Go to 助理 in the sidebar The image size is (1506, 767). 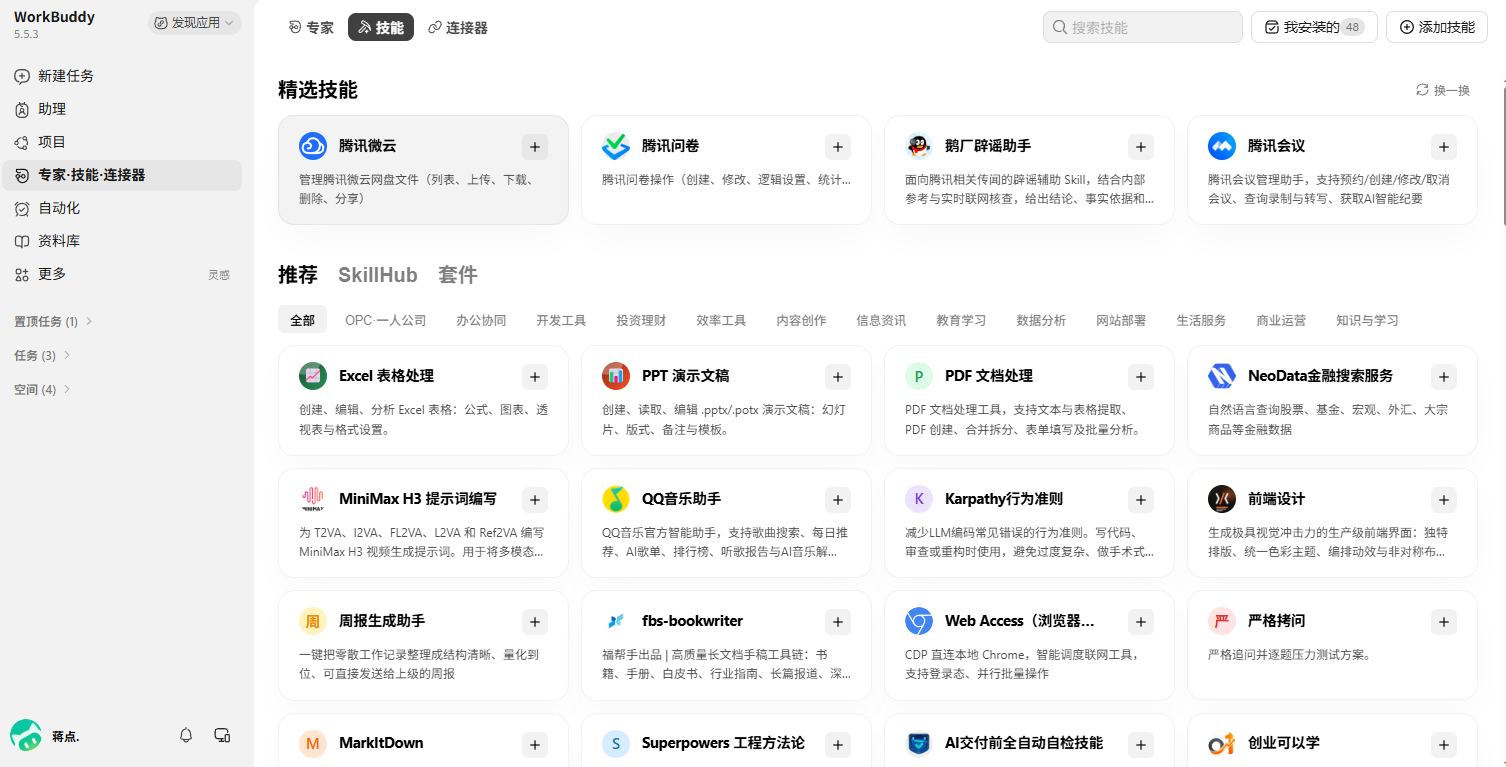click(122, 109)
